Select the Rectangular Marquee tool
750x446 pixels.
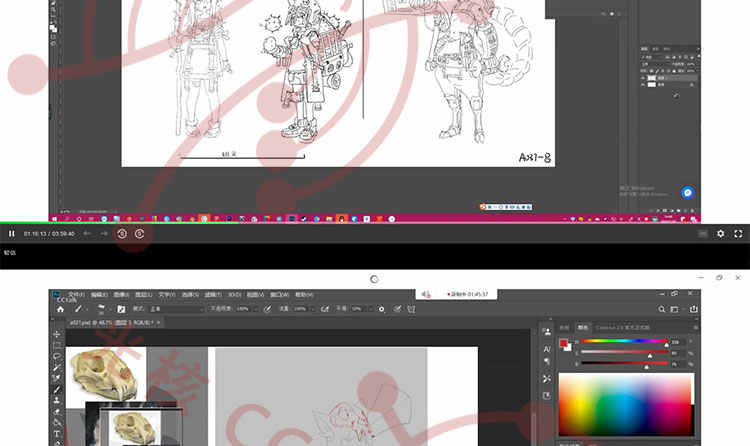[x=57, y=345]
